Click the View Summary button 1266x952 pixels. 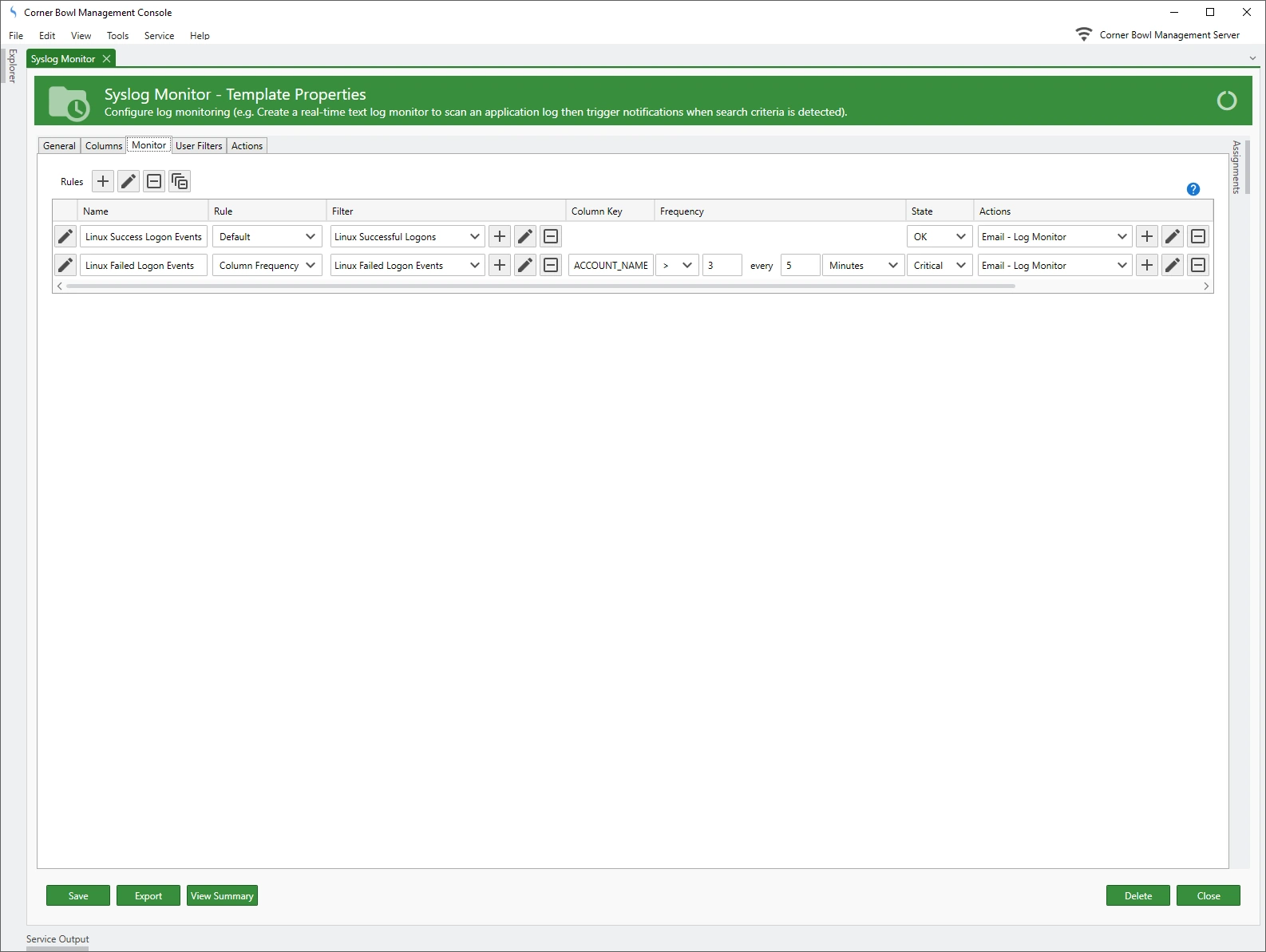tap(222, 895)
